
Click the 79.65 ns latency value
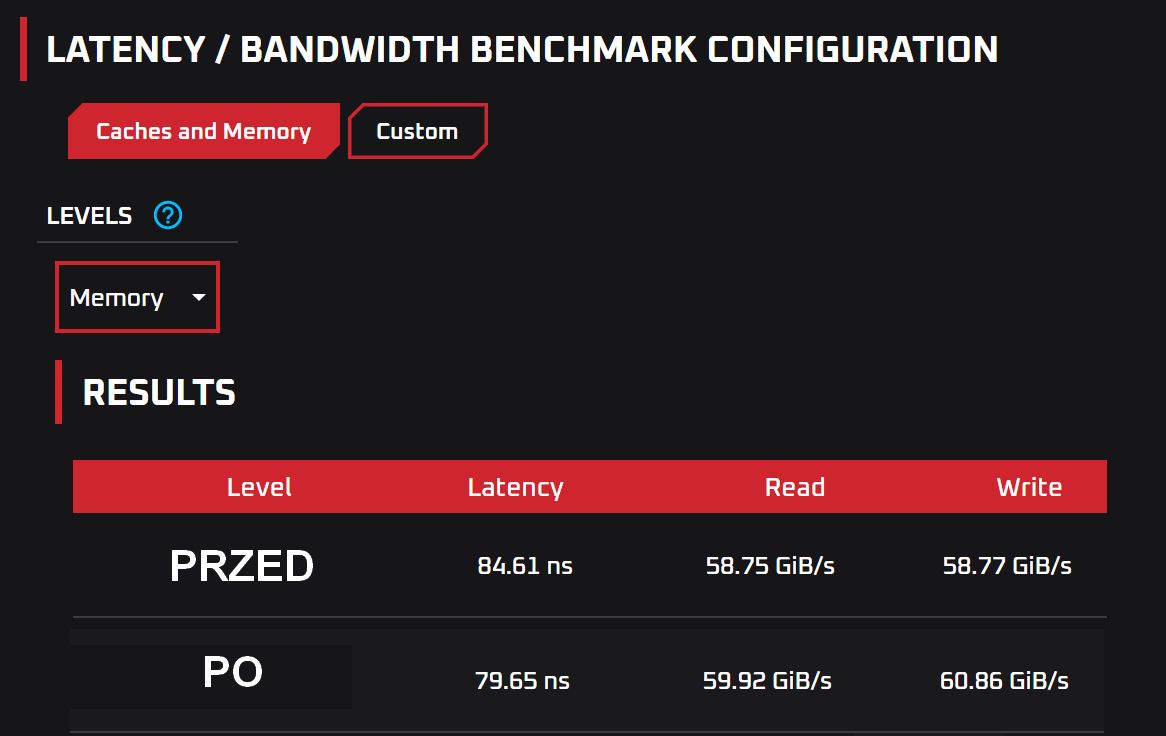522,681
